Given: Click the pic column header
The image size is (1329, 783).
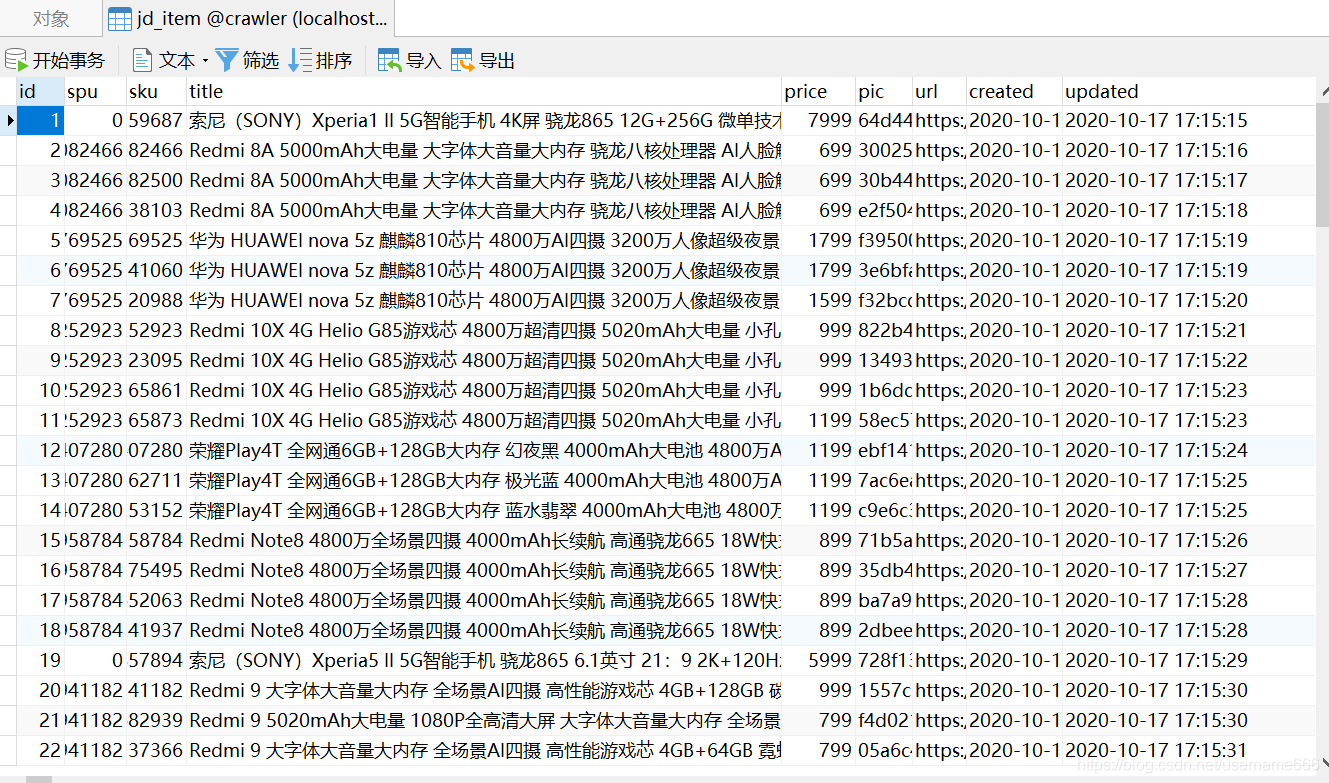Looking at the screenshot, I should click(884, 91).
